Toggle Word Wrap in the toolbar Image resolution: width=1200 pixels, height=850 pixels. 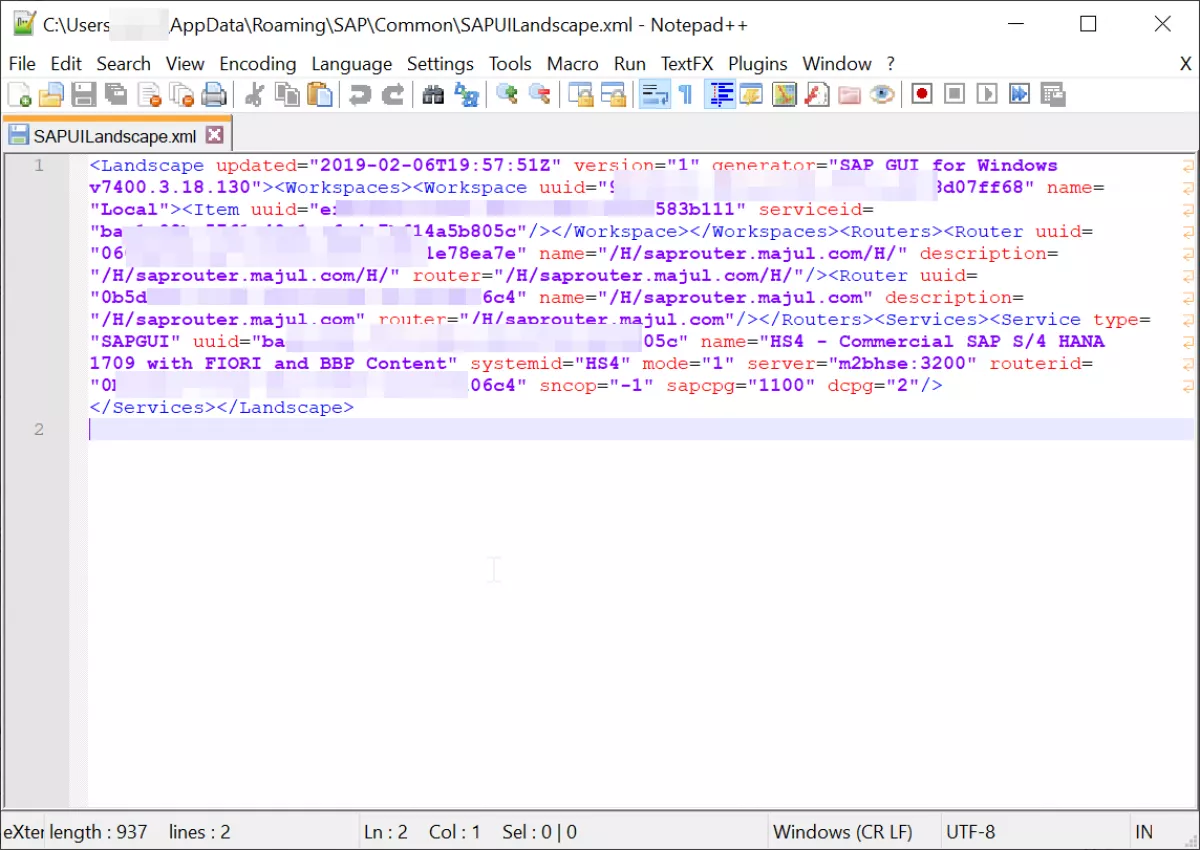tap(655, 95)
